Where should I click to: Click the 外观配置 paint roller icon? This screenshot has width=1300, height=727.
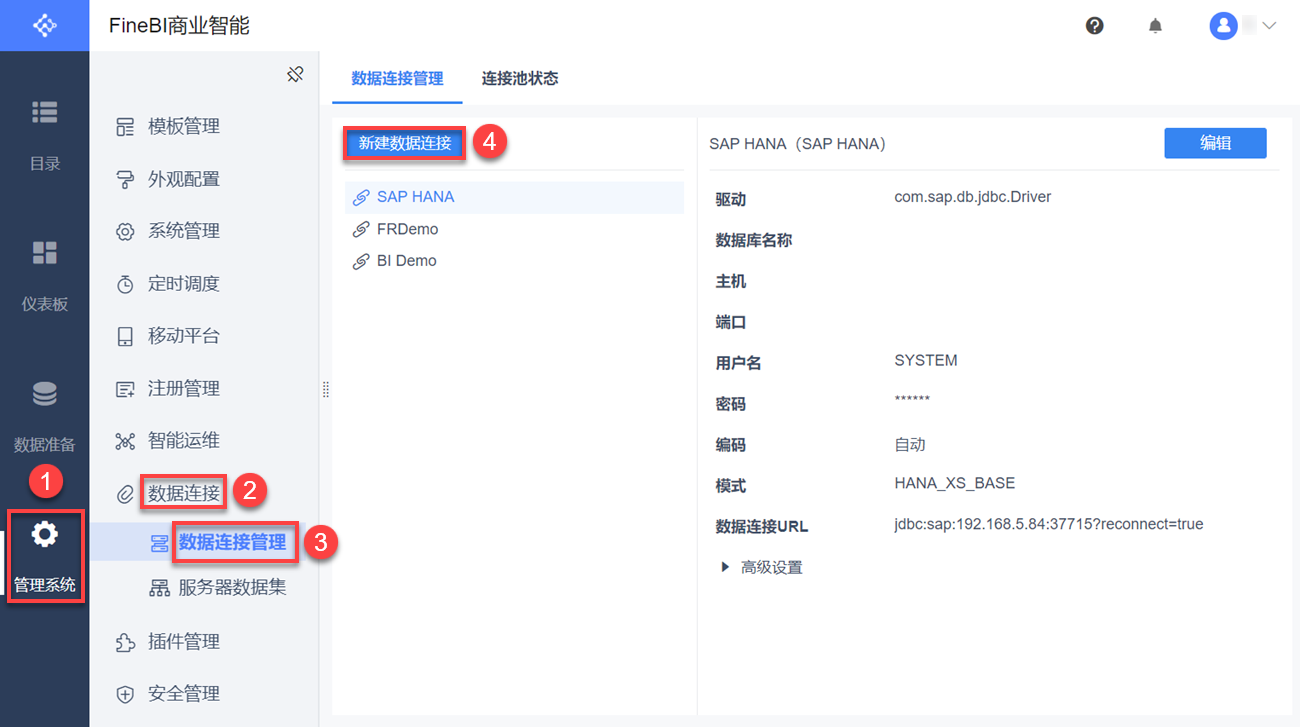pyautogui.click(x=125, y=180)
